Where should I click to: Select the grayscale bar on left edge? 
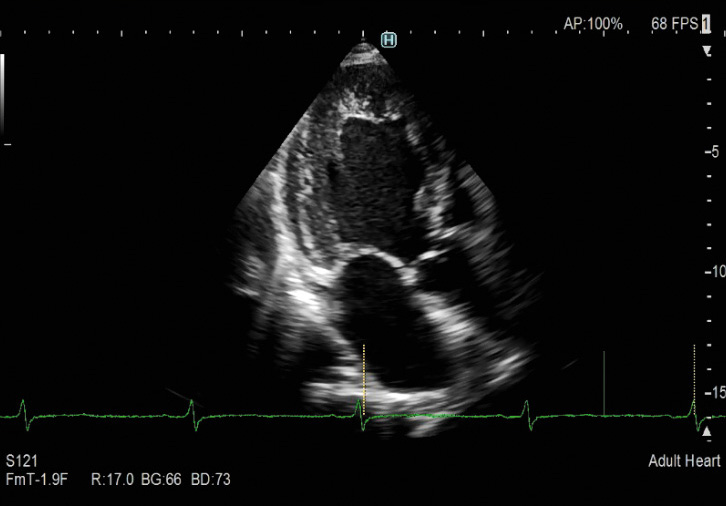tap(3, 96)
